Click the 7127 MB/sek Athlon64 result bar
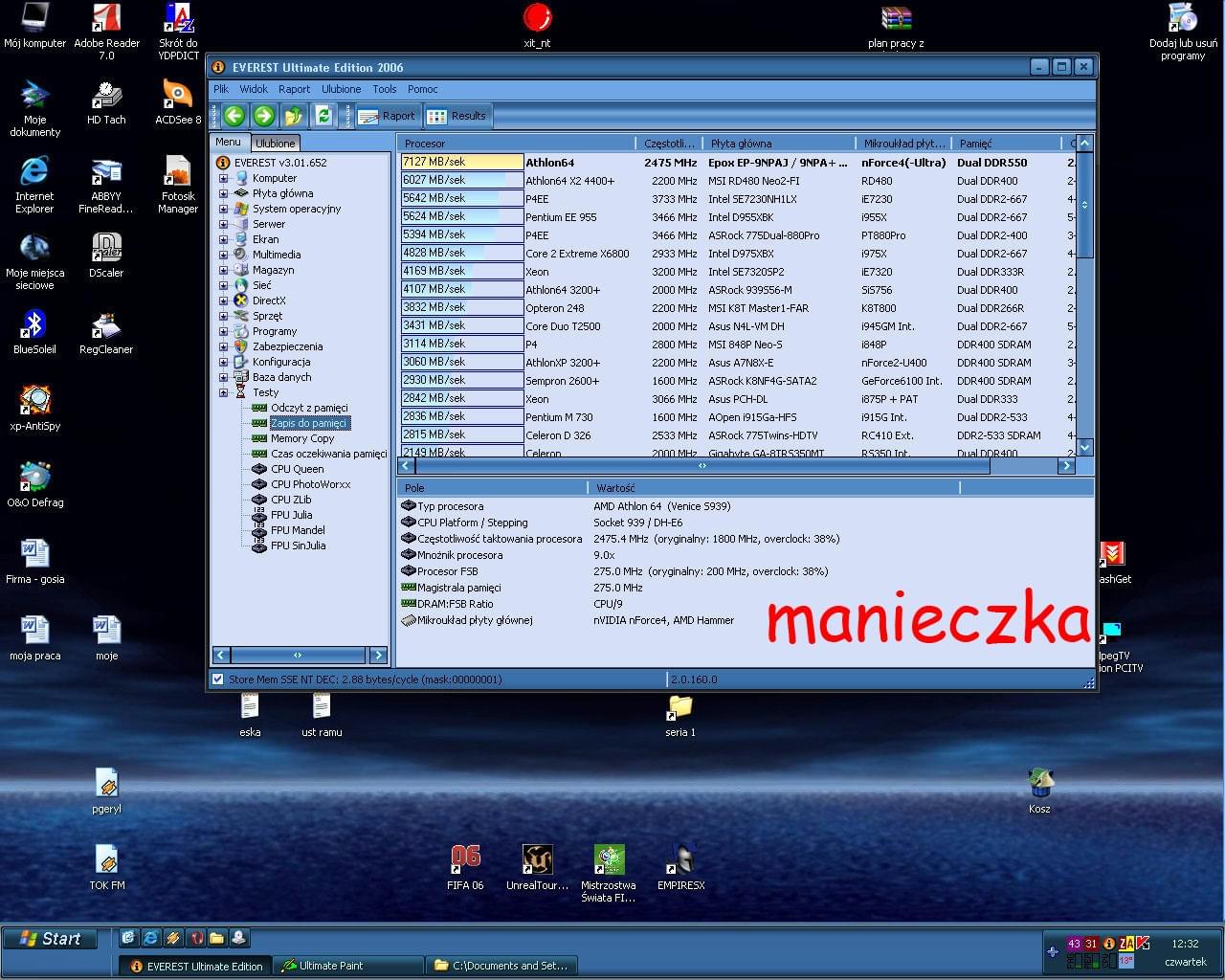Screen dimensions: 1225x980 [462, 162]
